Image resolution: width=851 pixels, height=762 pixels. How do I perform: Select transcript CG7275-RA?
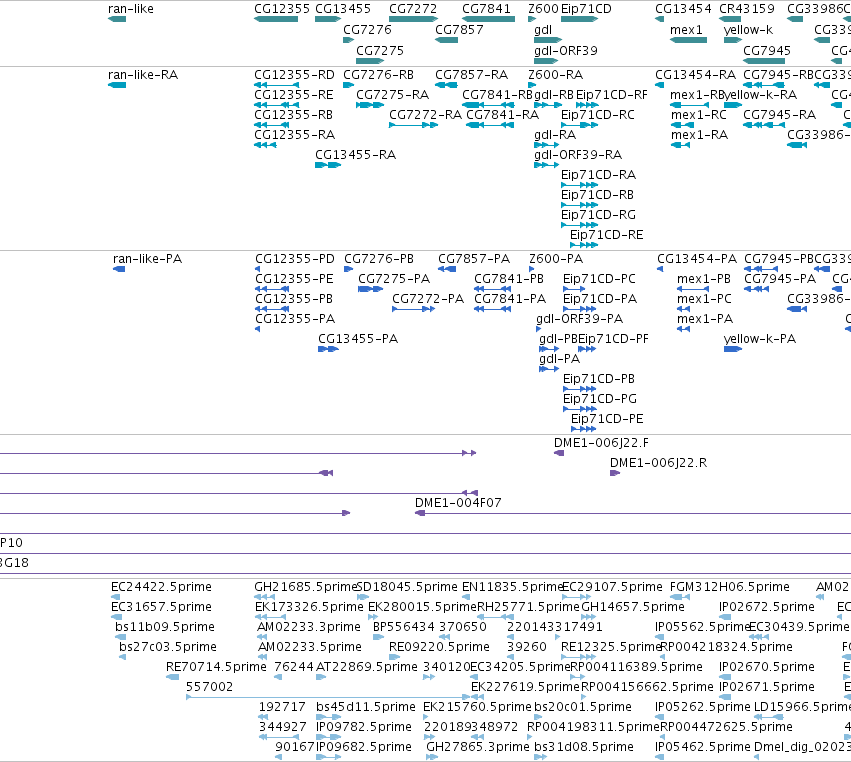pos(392,95)
